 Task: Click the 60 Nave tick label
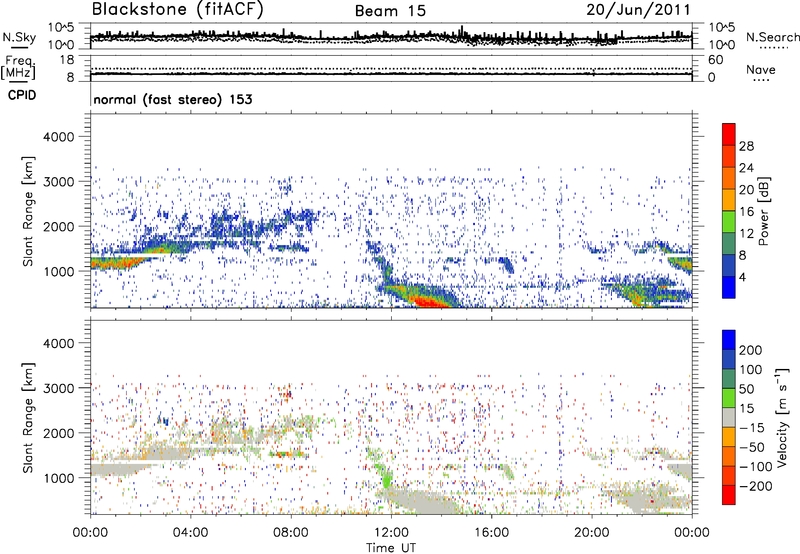tap(716, 60)
